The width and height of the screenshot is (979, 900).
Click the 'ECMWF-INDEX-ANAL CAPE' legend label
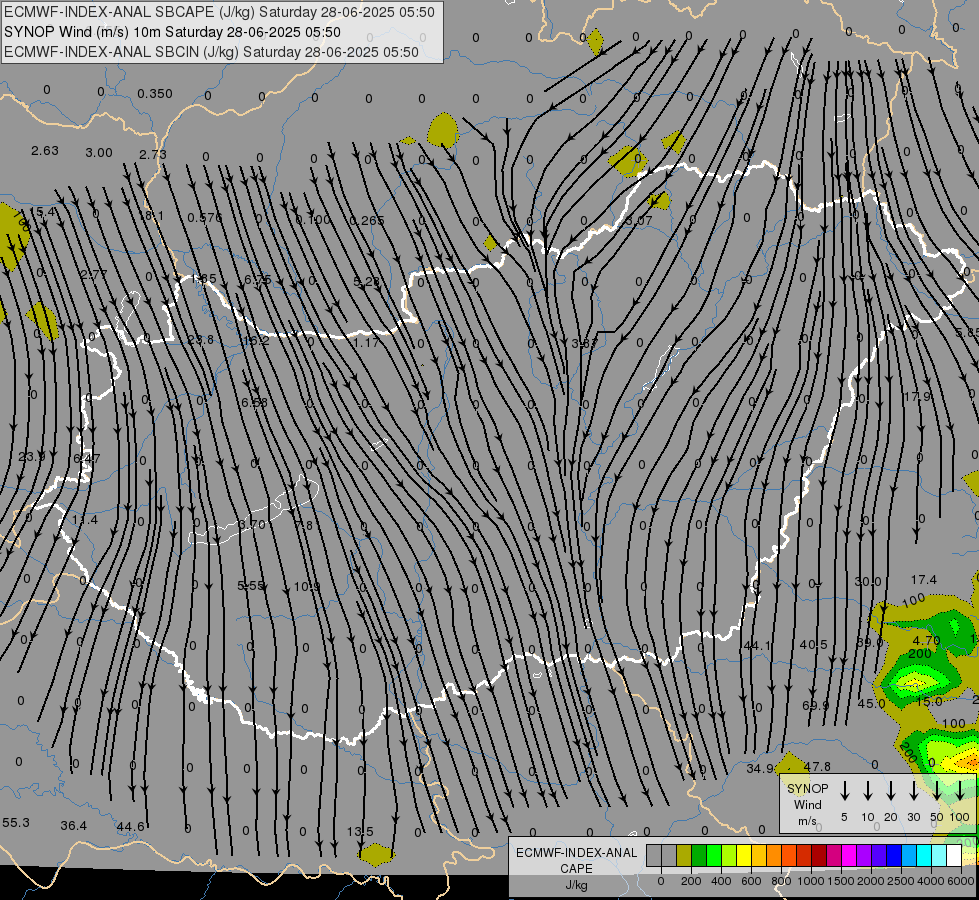[576, 861]
